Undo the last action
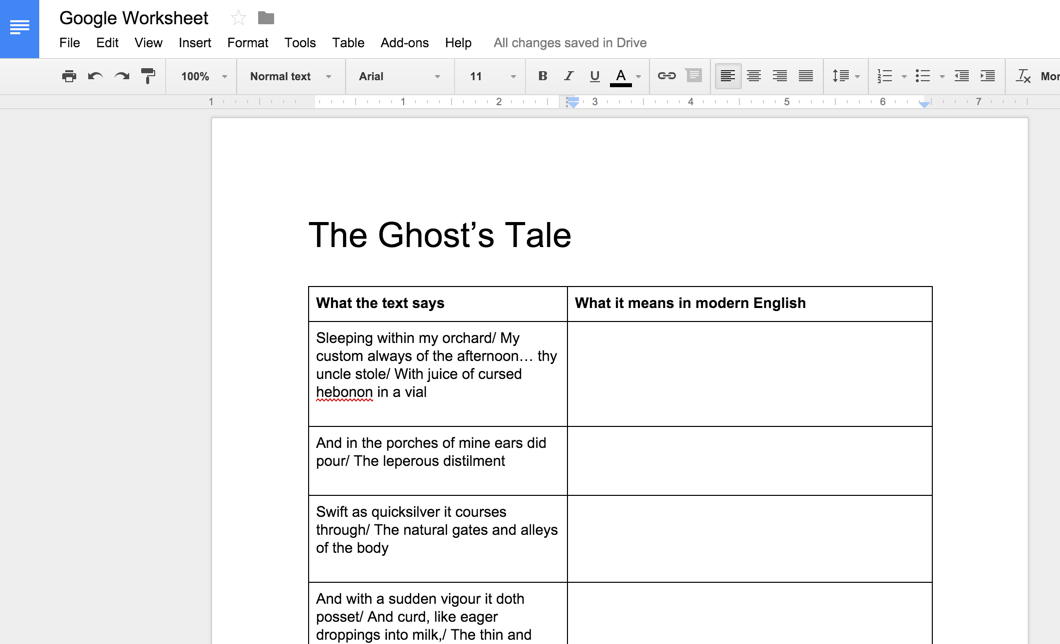Screen dimensions: 1060x644 point(95,76)
